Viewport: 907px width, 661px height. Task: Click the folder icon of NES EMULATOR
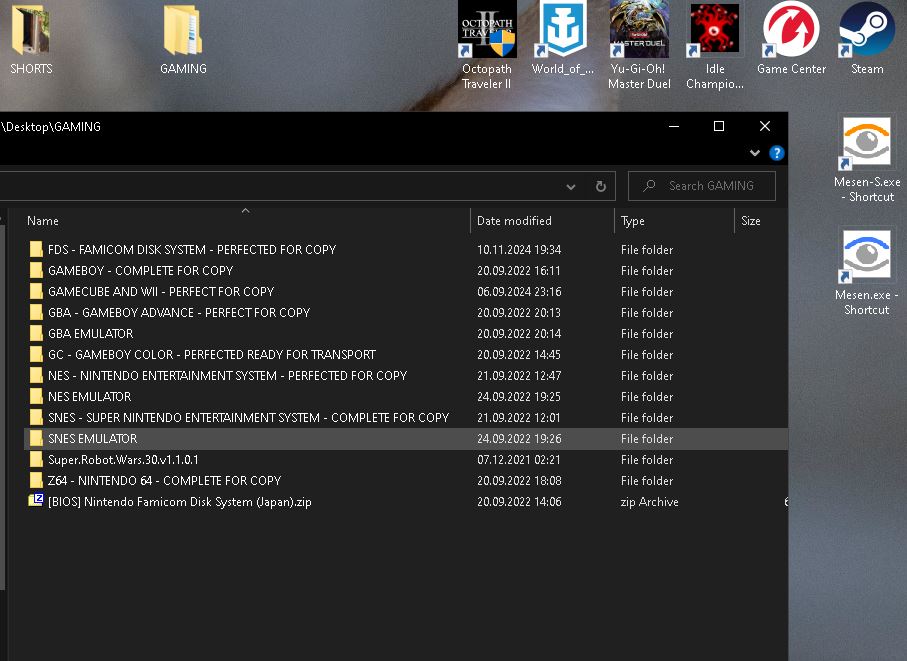pos(36,396)
